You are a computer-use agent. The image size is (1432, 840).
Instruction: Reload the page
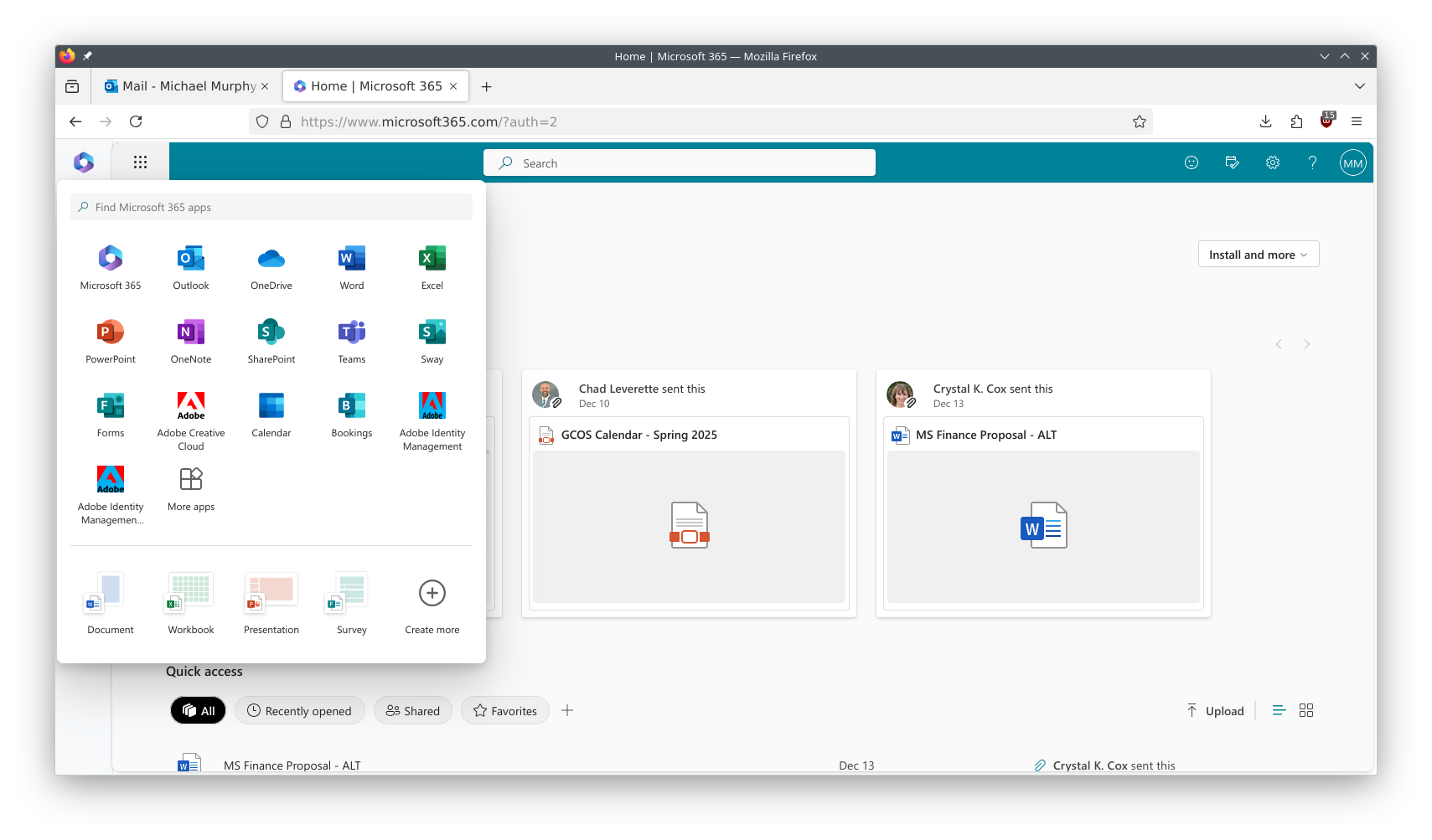click(136, 121)
